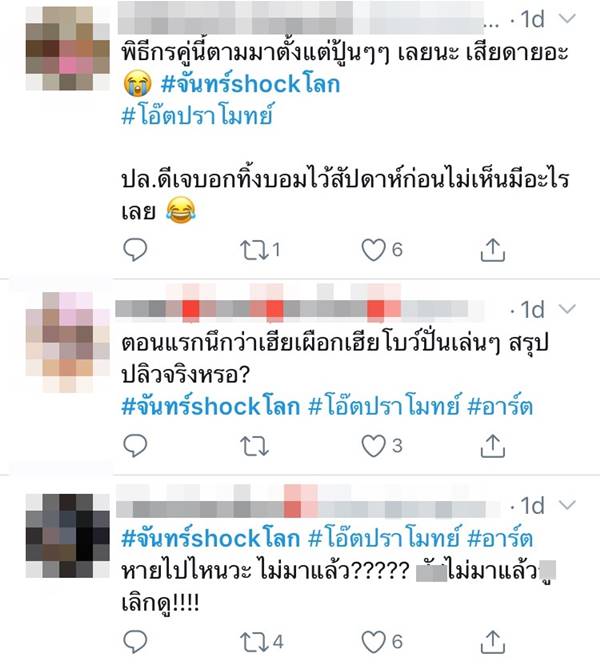600x669 pixels.
Task: Retweet the second tweet with no retweets
Action: (254, 446)
